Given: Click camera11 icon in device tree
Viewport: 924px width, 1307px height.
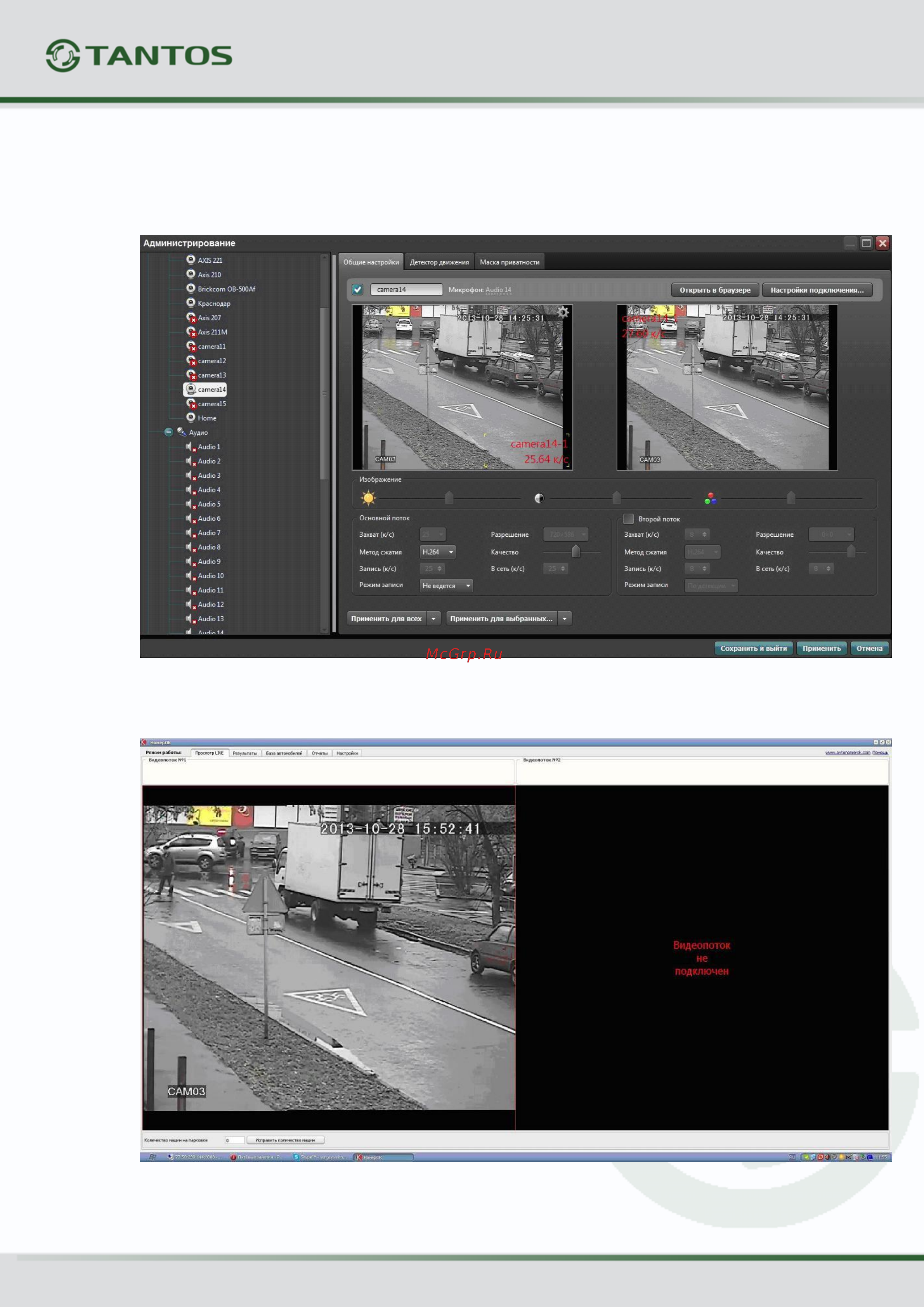Looking at the screenshot, I should 191,345.
